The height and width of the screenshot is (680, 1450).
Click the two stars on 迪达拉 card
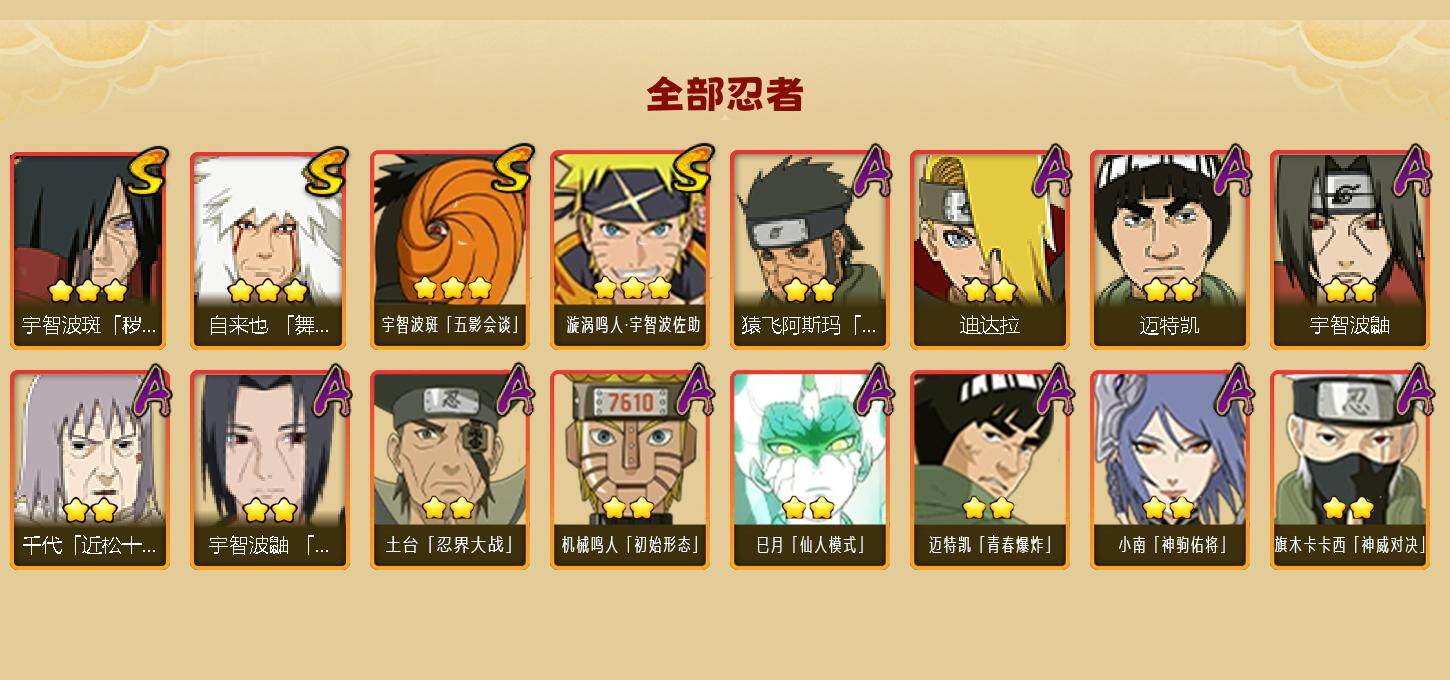point(989,291)
